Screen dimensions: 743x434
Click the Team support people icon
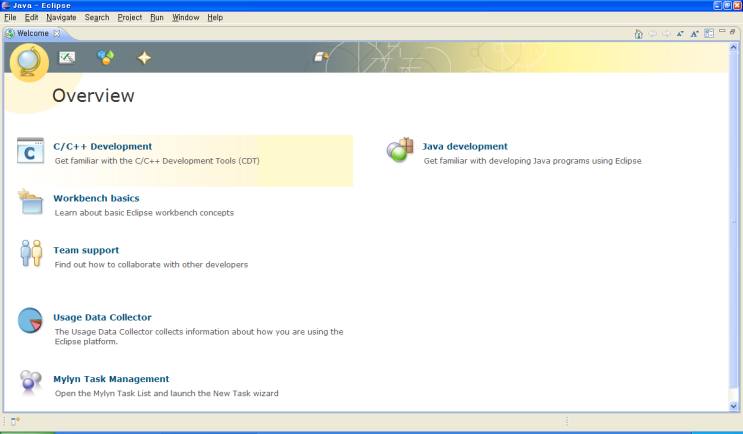click(31, 253)
